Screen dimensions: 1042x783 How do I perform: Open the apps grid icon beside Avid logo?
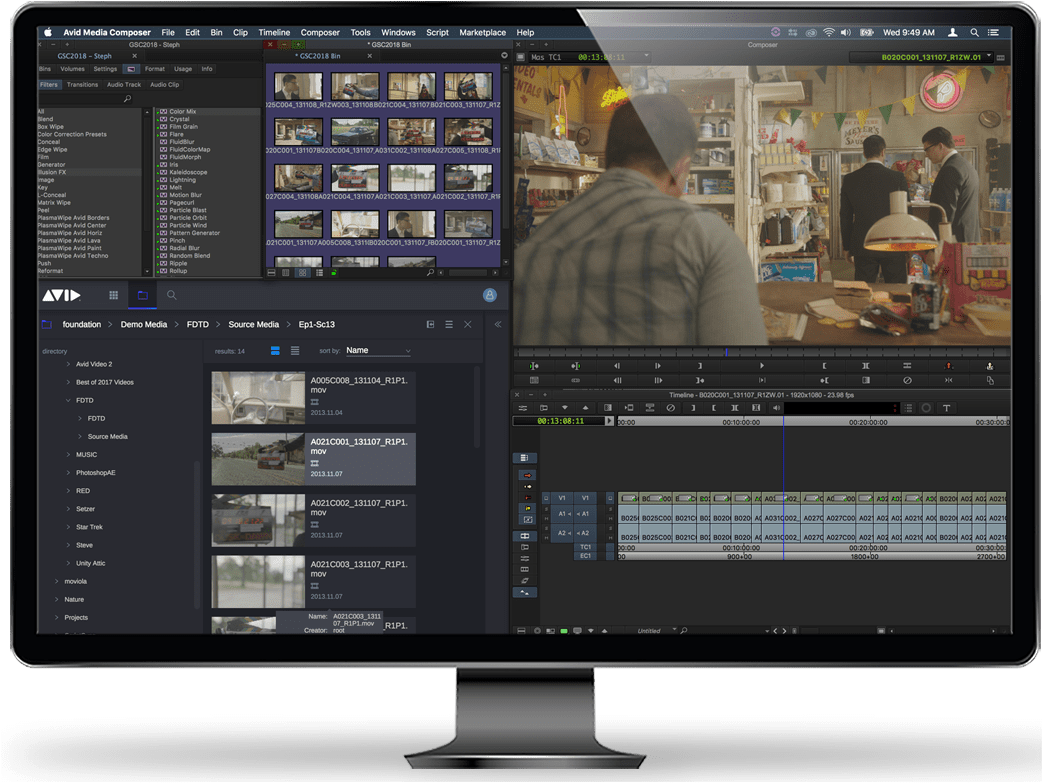(x=113, y=295)
